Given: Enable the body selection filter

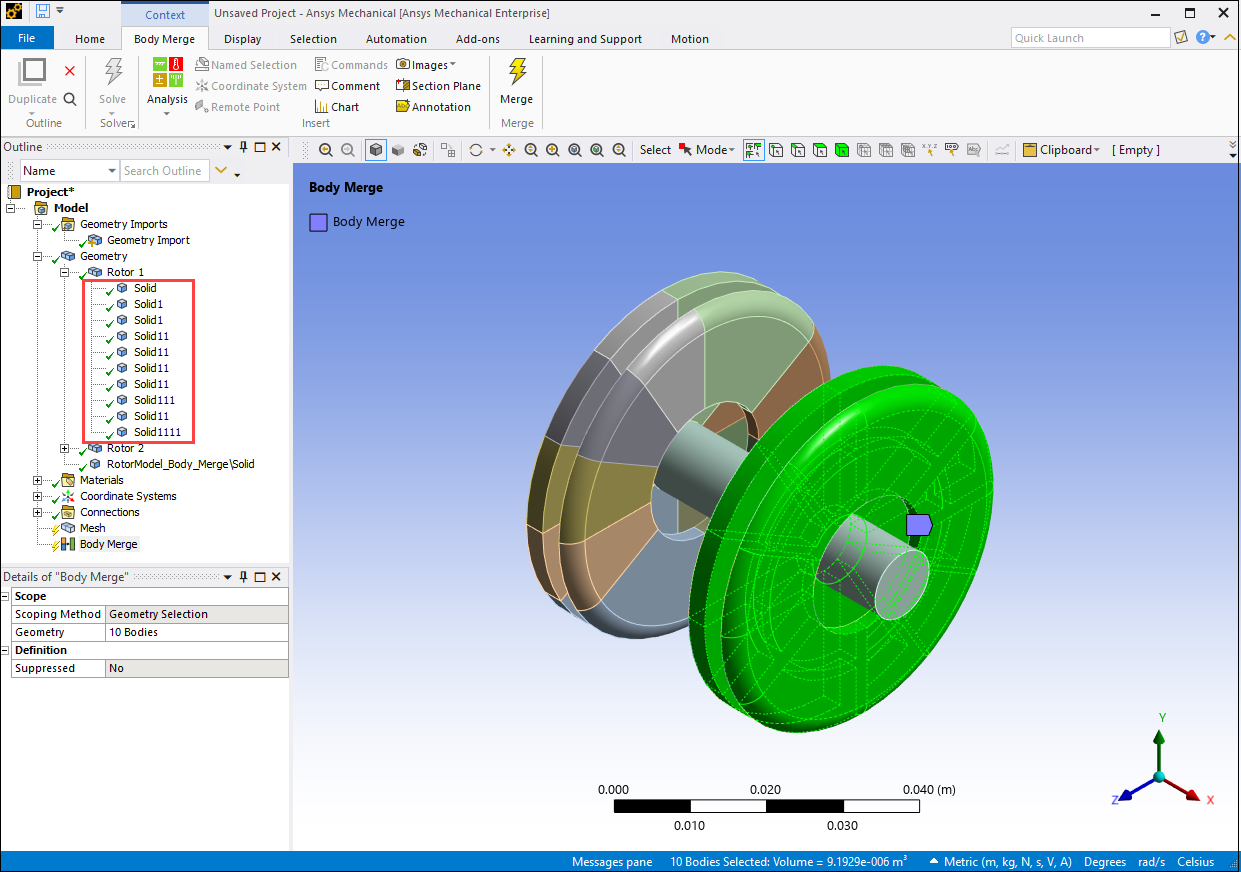Looking at the screenshot, I should 842,150.
